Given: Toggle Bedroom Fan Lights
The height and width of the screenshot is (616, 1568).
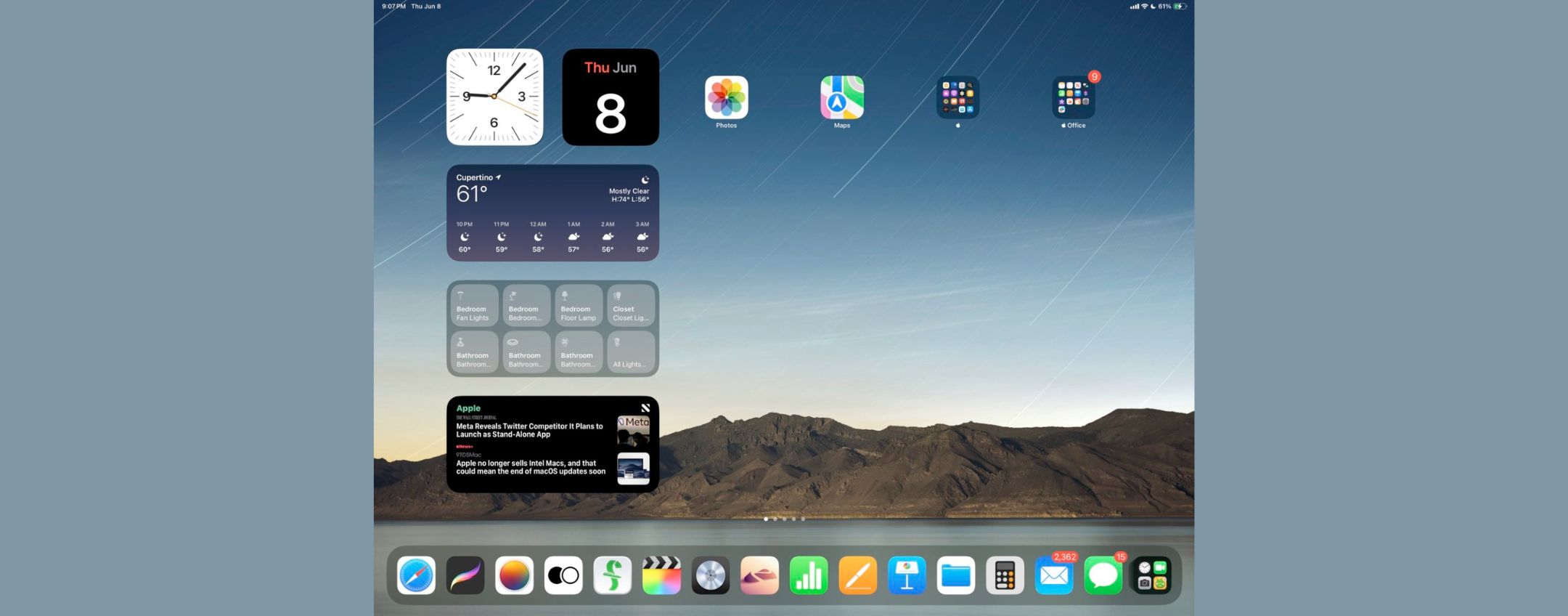Looking at the screenshot, I should point(474,305).
